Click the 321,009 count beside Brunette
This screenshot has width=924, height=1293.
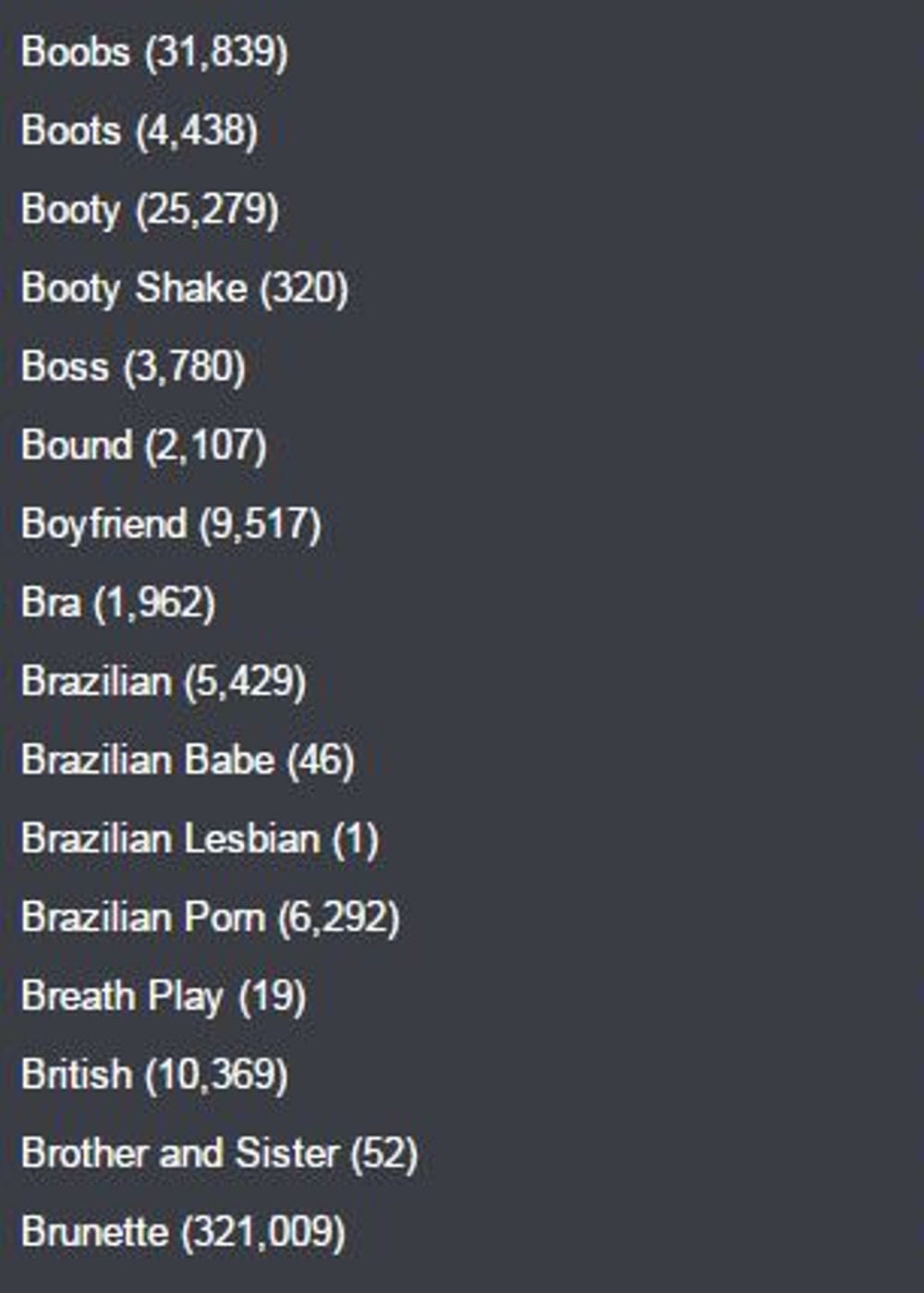tap(263, 1232)
